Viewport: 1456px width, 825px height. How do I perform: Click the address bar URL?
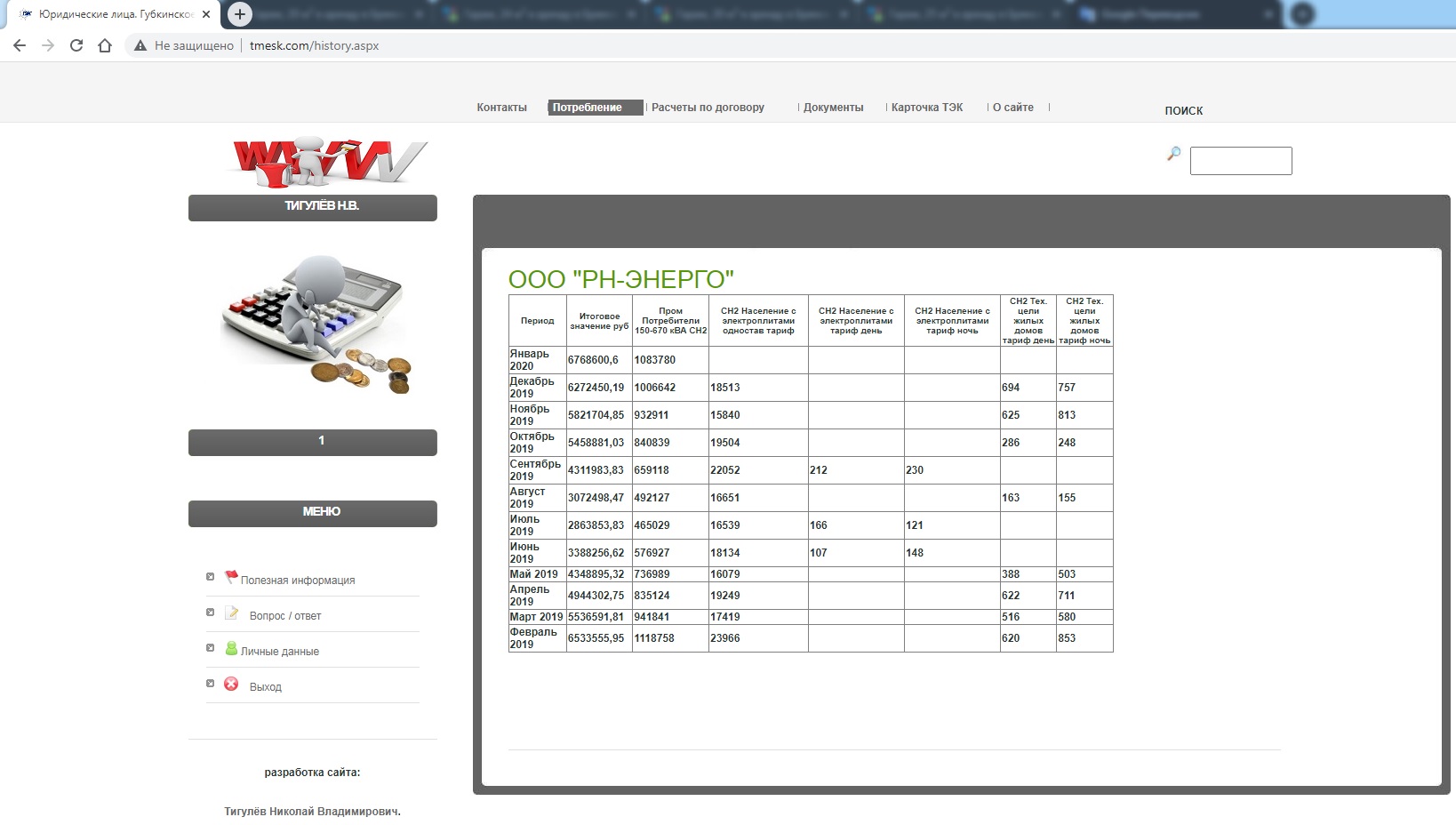point(314,45)
